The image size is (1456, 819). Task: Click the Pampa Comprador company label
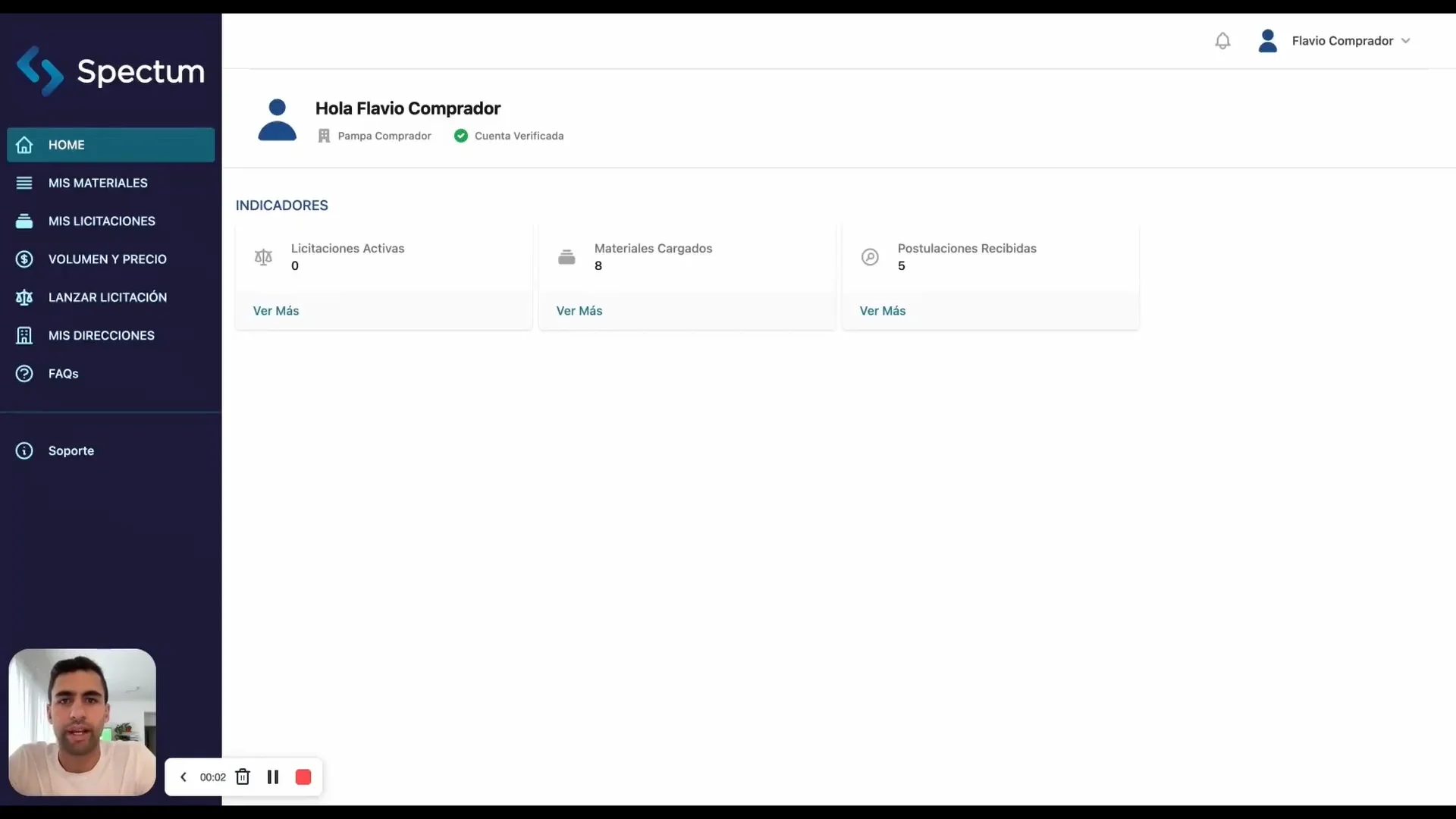(384, 136)
